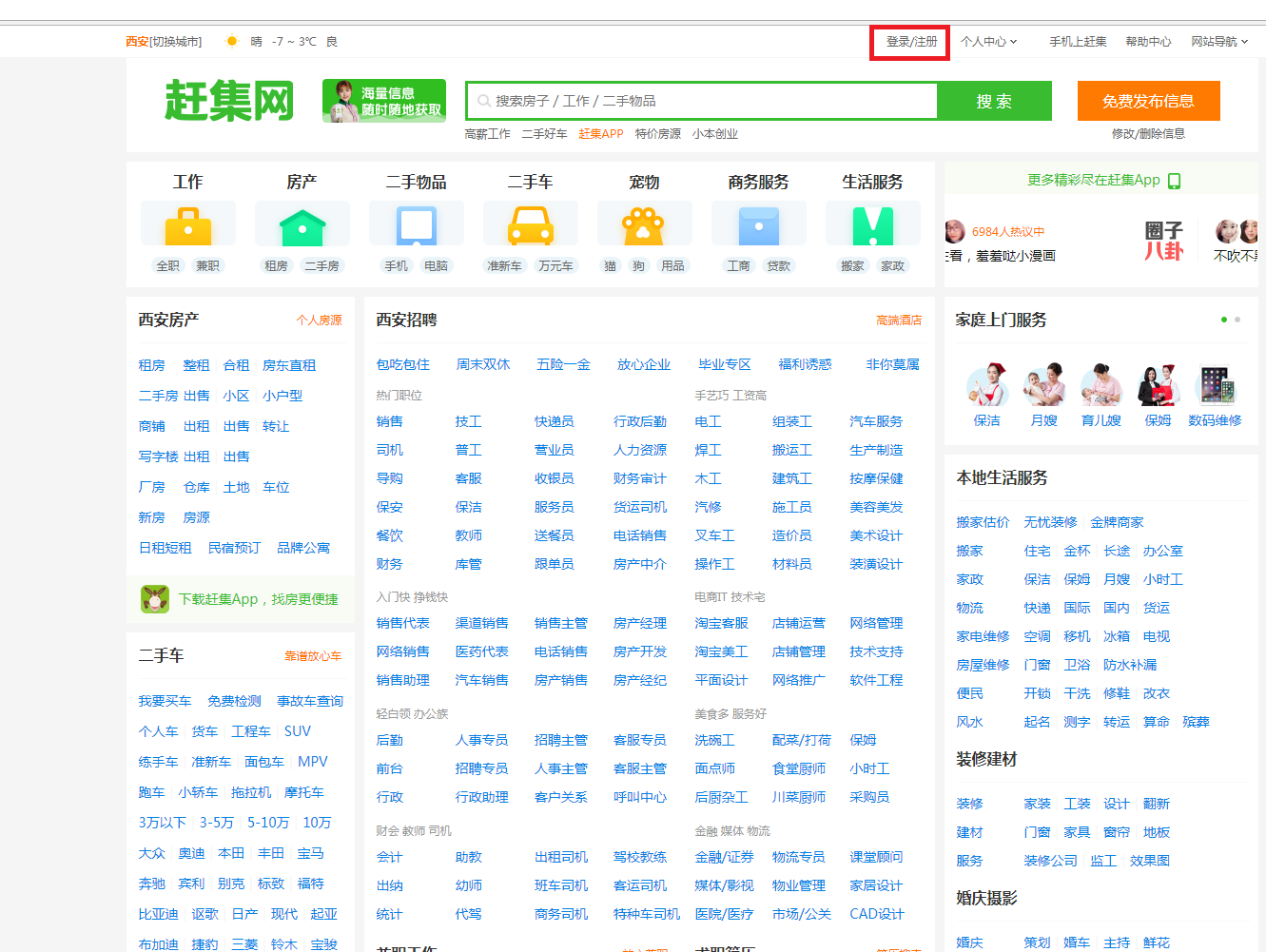
Task: Click the orange 免费发布信息 button
Action: (1148, 101)
